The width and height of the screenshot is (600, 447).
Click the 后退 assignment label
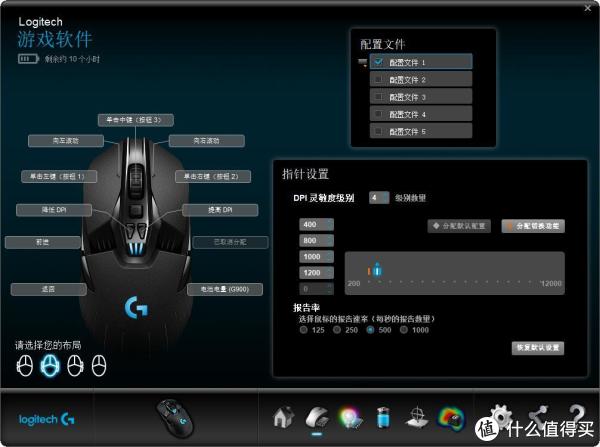pyautogui.click(x=49, y=289)
